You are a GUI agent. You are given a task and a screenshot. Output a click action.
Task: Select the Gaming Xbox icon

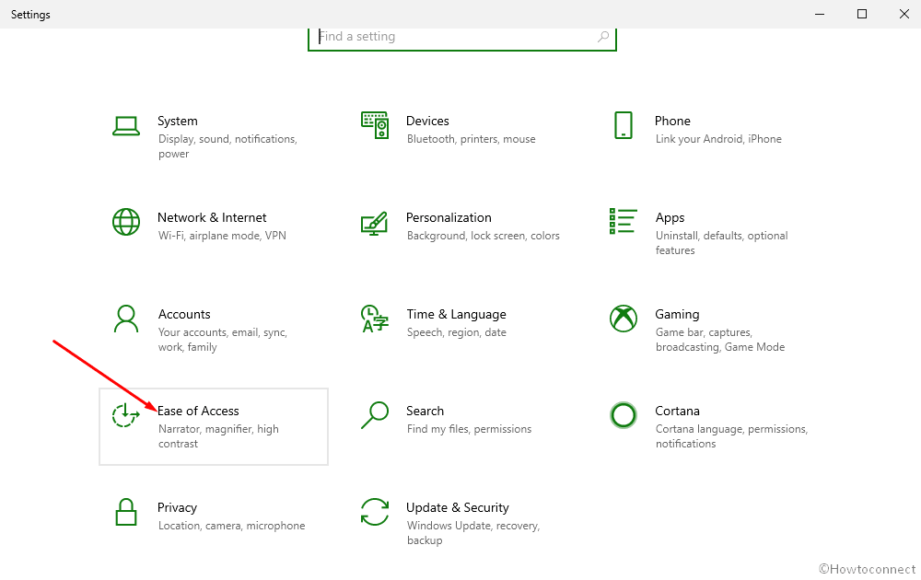tap(623, 319)
